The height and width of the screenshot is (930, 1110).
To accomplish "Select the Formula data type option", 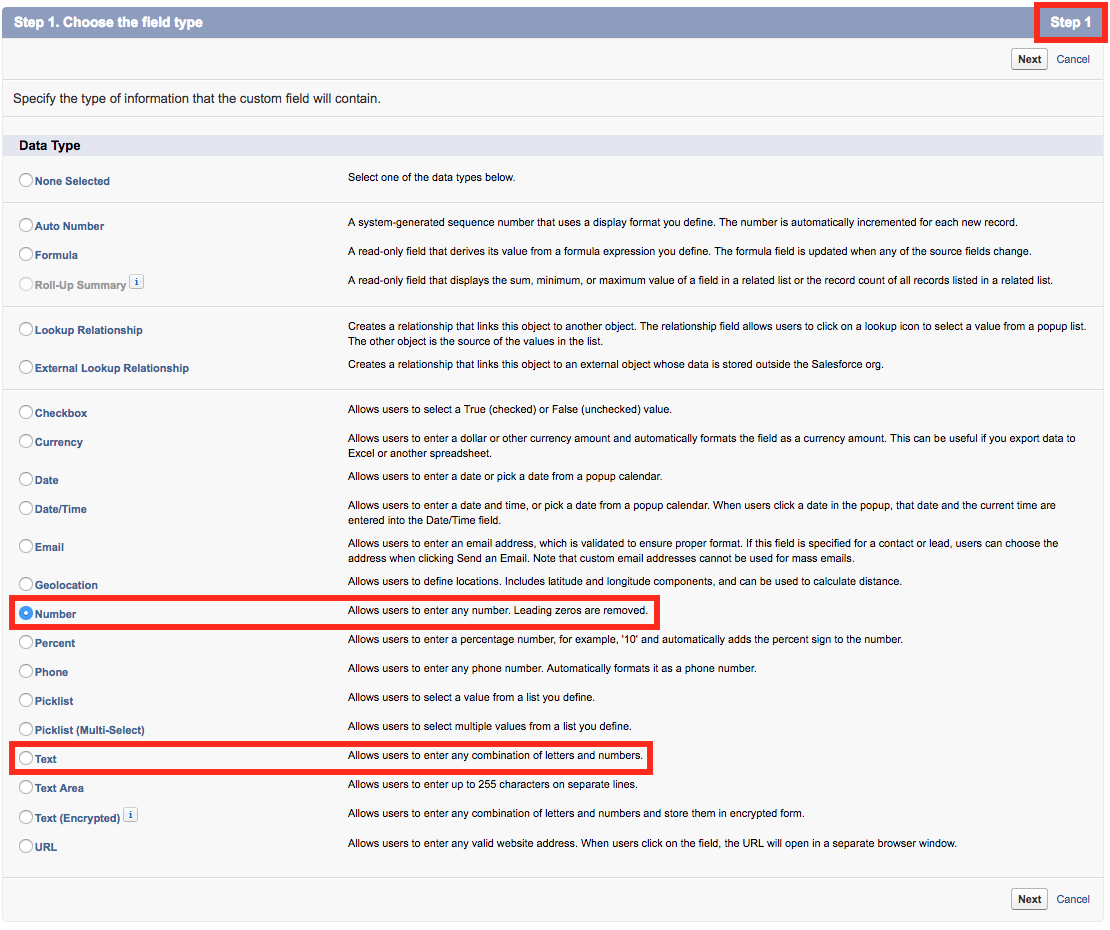I will click(26, 254).
